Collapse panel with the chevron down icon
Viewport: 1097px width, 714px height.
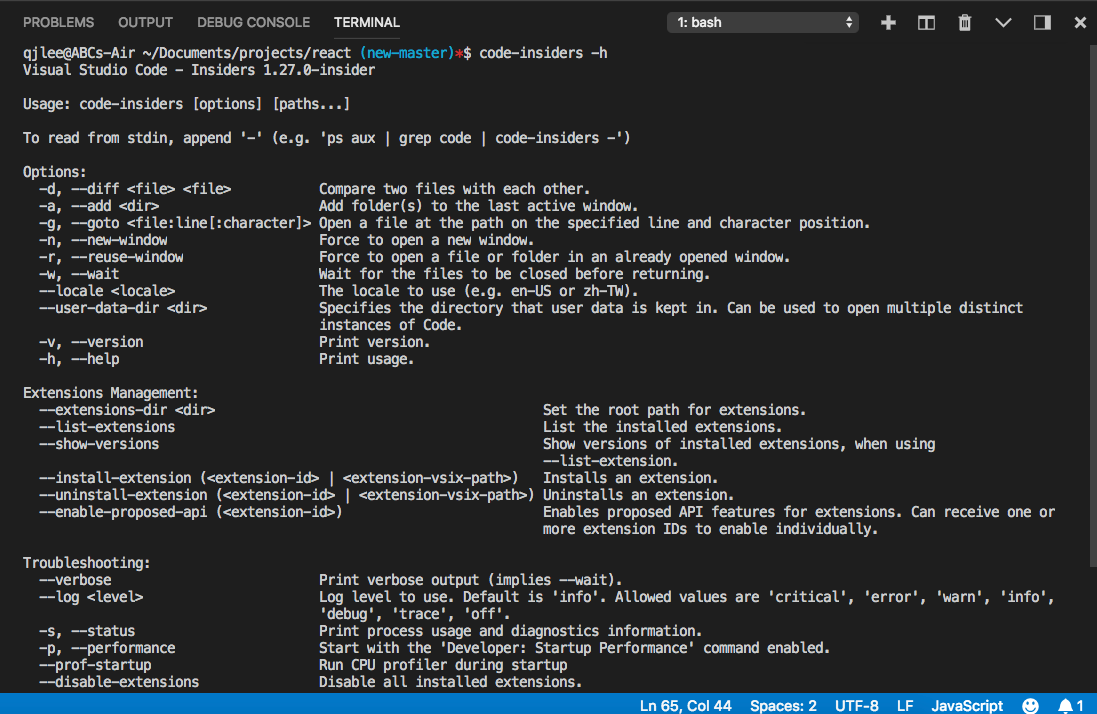tap(1003, 22)
